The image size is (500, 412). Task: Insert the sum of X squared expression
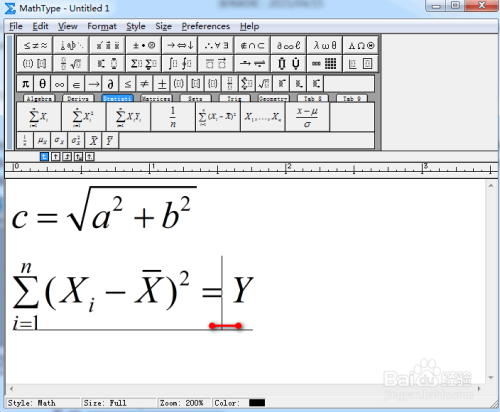[x=83, y=117]
